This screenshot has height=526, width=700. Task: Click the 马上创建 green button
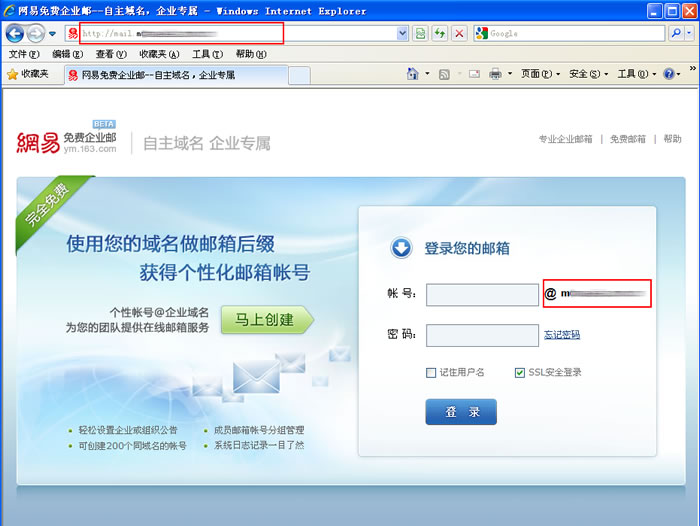point(267,320)
